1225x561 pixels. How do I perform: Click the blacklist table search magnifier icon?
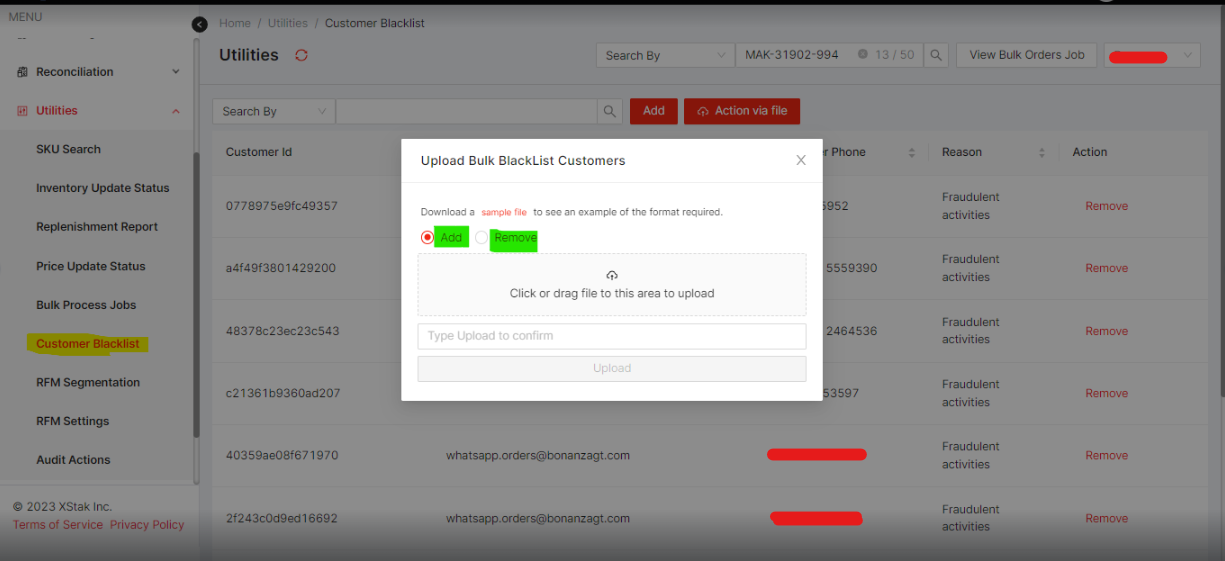tap(610, 111)
